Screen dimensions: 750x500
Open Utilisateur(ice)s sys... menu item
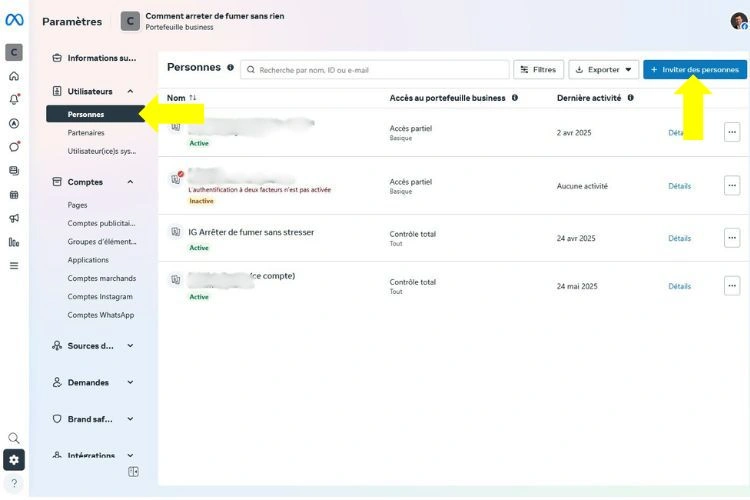tap(101, 151)
